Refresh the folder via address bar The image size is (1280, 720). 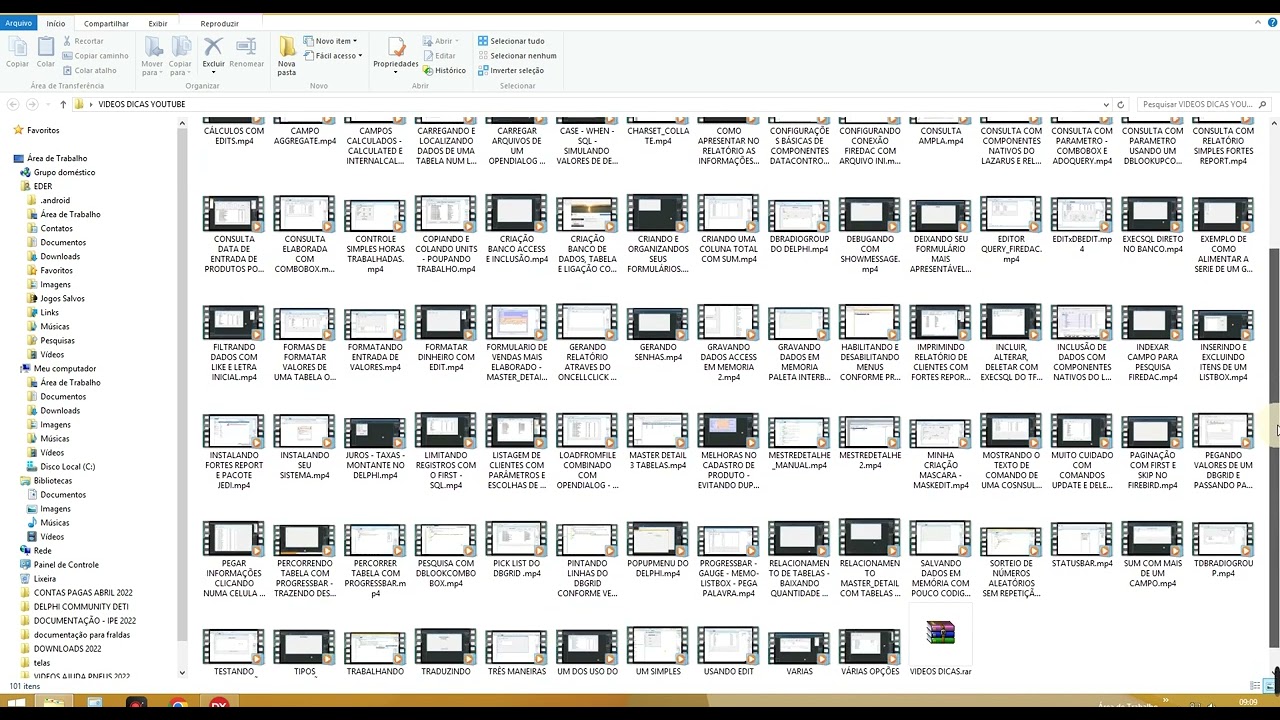tap(1120, 104)
